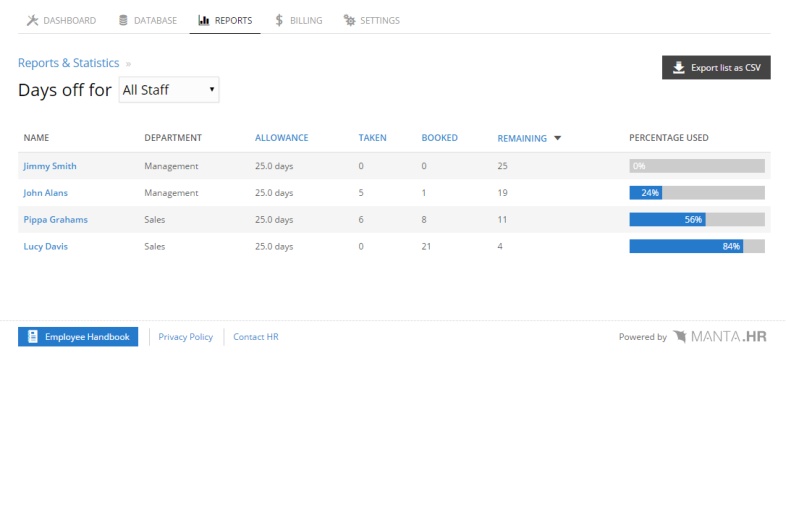Export list as CSV
Image resolution: width=786 pixels, height=523 pixels.
(716, 68)
